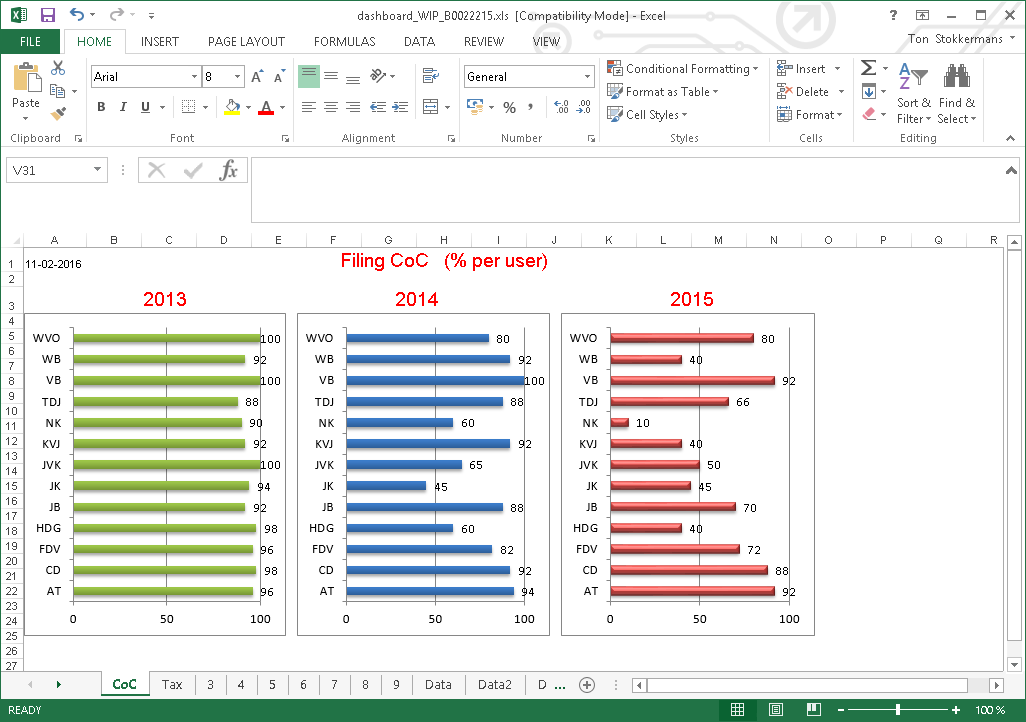Open the General number format dropdown
The image size is (1026, 722).
pyautogui.click(x=587, y=77)
